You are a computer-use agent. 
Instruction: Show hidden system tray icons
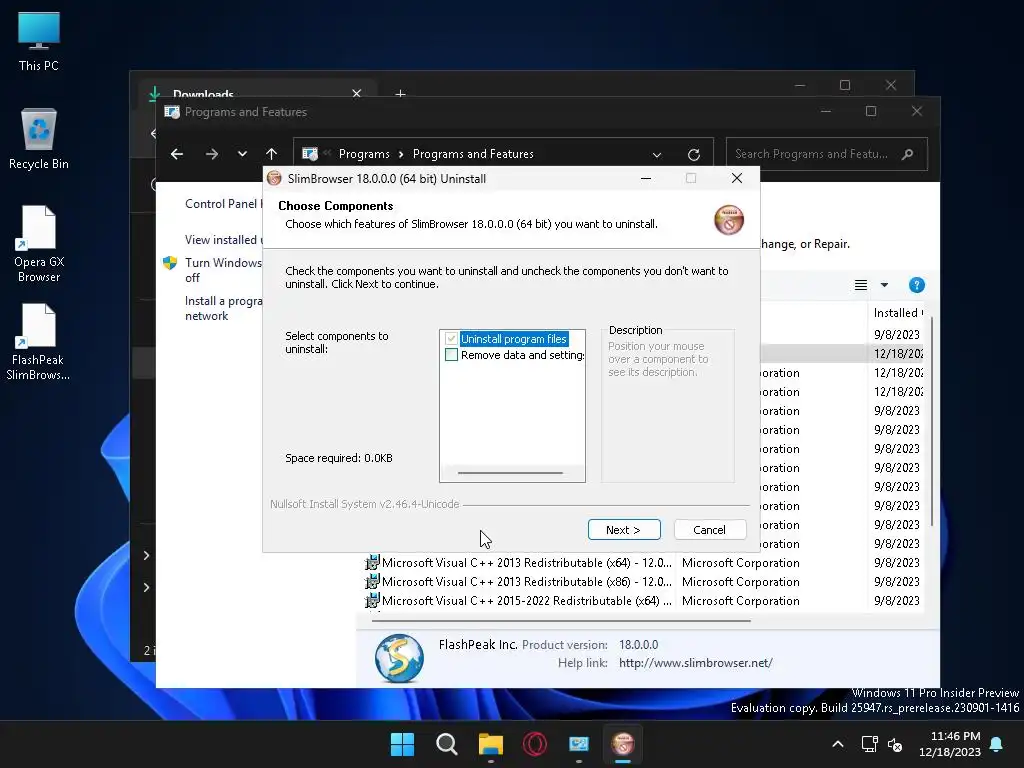click(838, 744)
